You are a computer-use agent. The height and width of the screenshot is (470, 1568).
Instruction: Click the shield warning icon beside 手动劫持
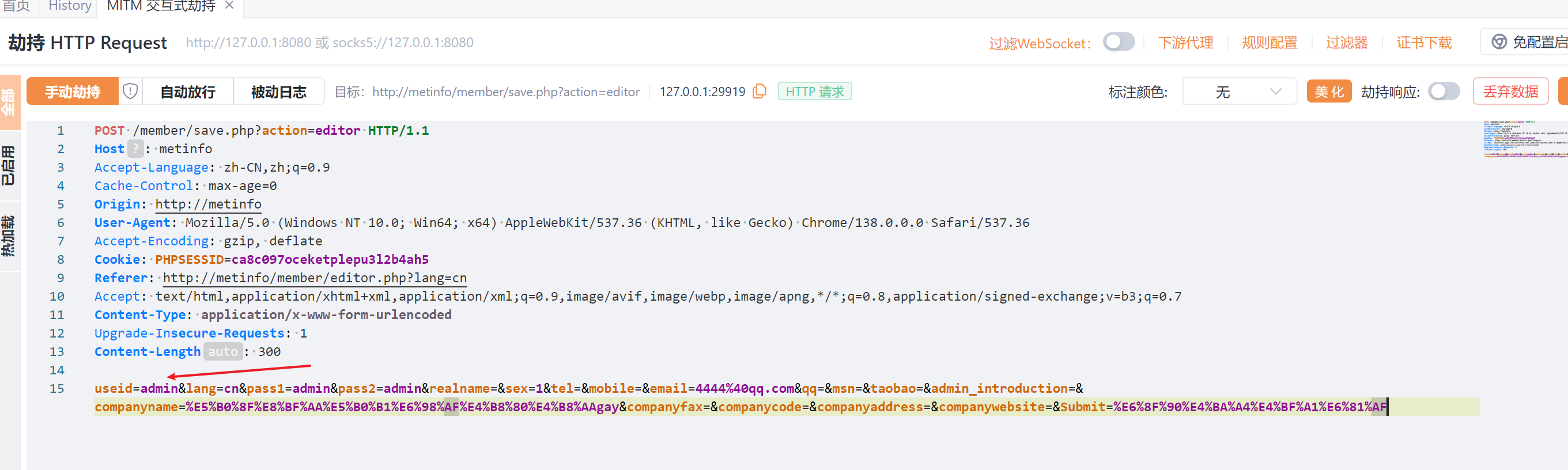pyautogui.click(x=130, y=91)
